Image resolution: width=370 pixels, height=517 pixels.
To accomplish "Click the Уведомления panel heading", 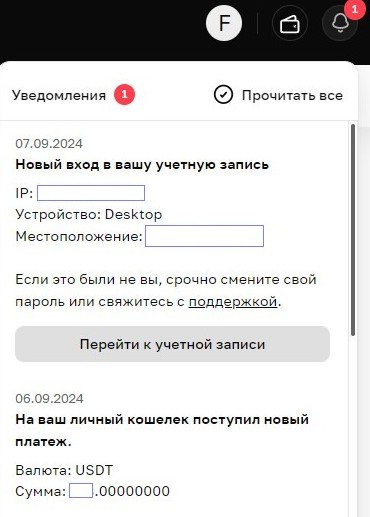I will (x=59, y=95).
